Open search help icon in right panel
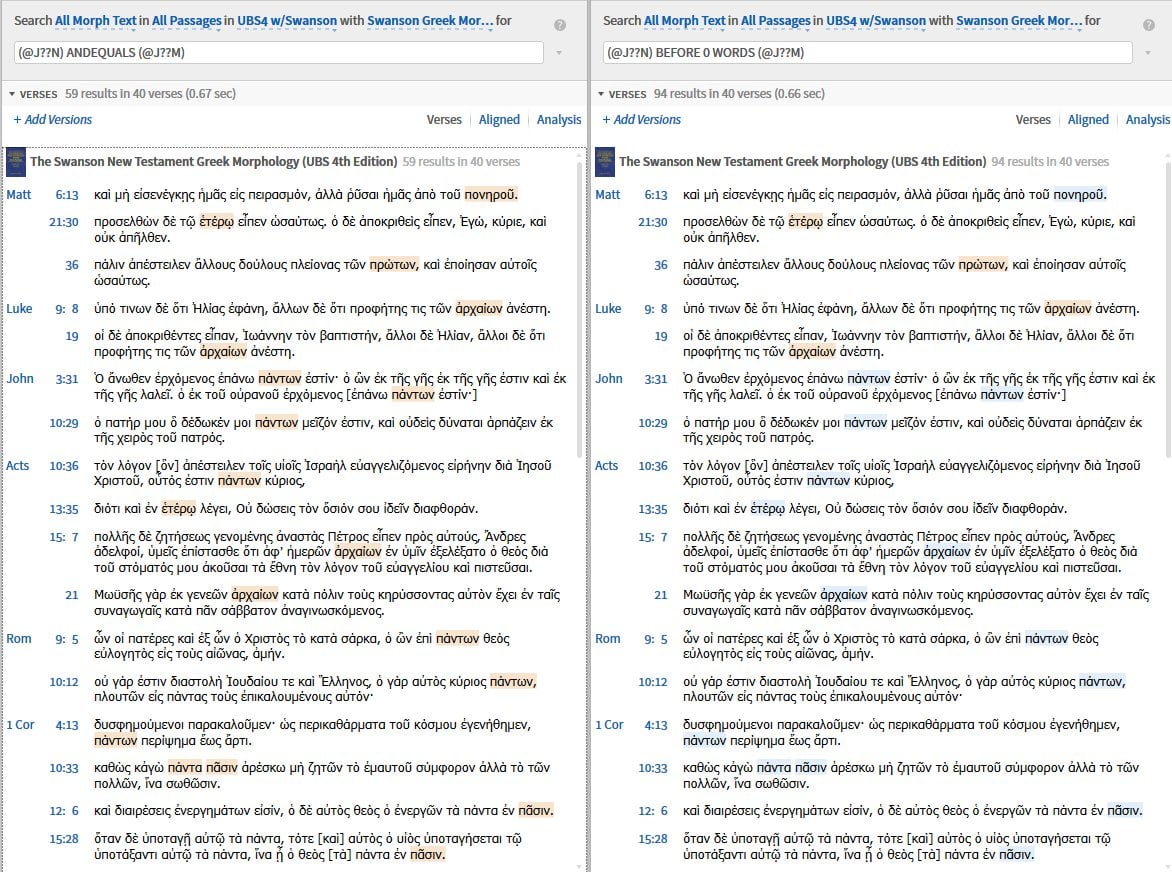Screen dimensions: 1172x872 tap(1149, 25)
